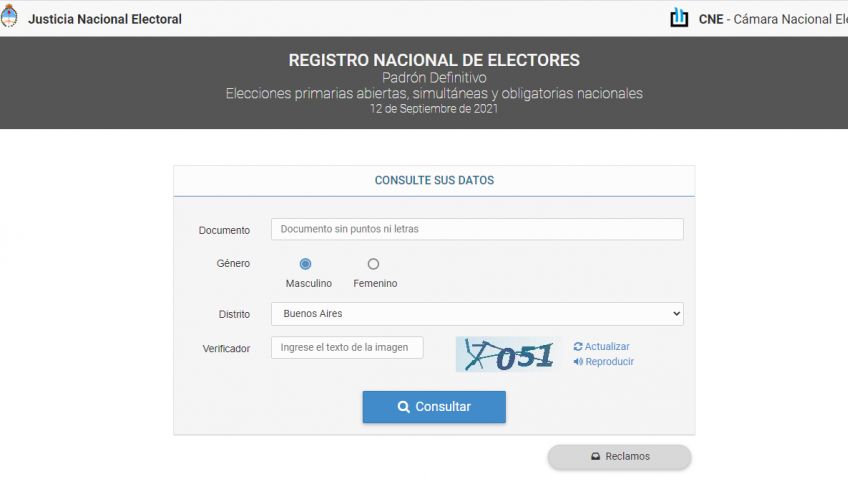This screenshot has height=477, width=848.
Task: Click the Argentine coat of arms icon
Action: 9,19
